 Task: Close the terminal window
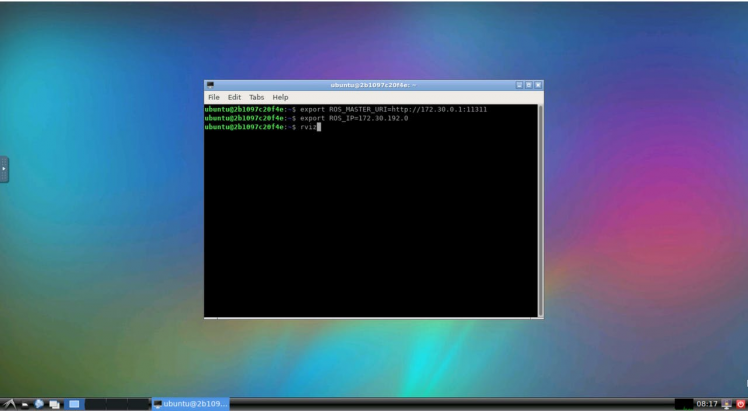[538, 85]
